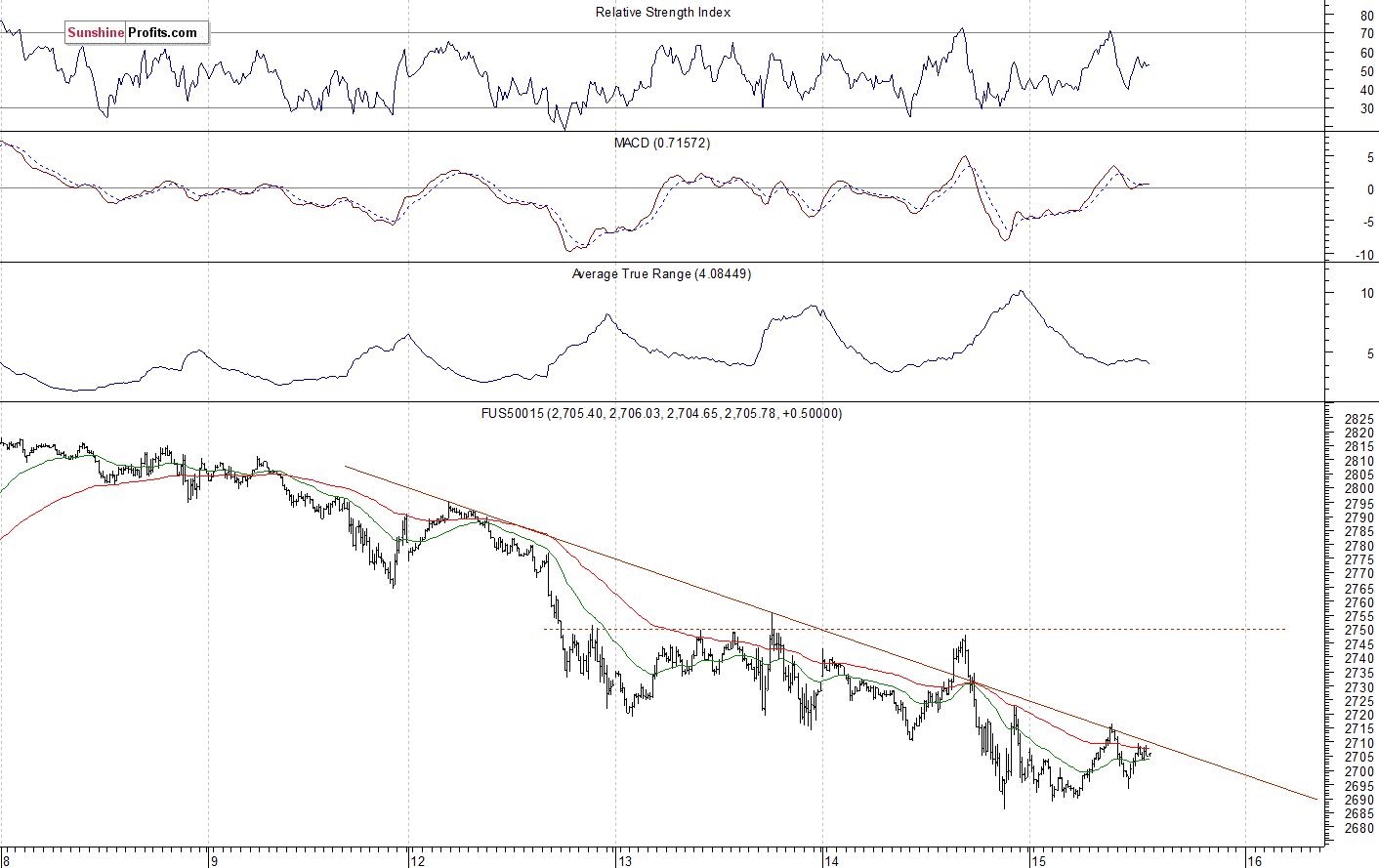Click the RSI axis value 30
This screenshot has height=868, width=1379.
(x=1366, y=109)
